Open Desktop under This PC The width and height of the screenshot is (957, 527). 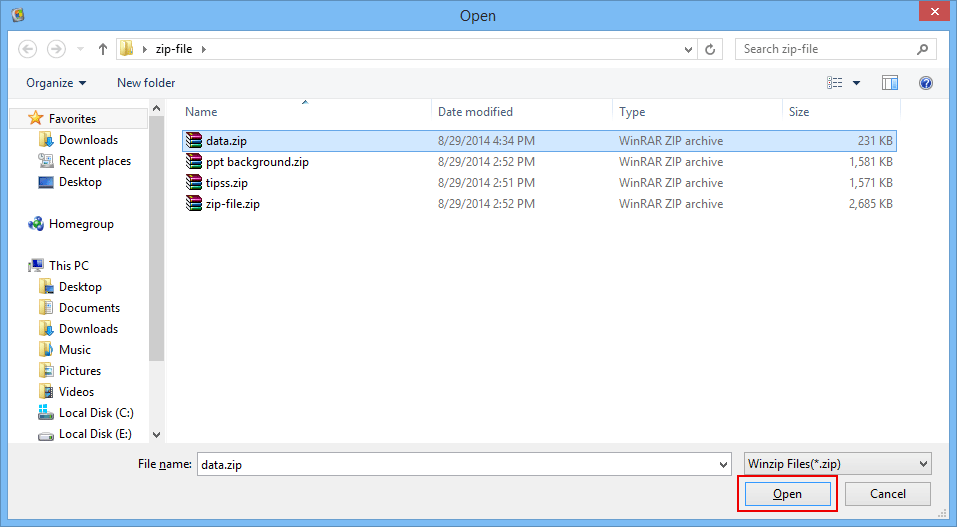[x=80, y=287]
